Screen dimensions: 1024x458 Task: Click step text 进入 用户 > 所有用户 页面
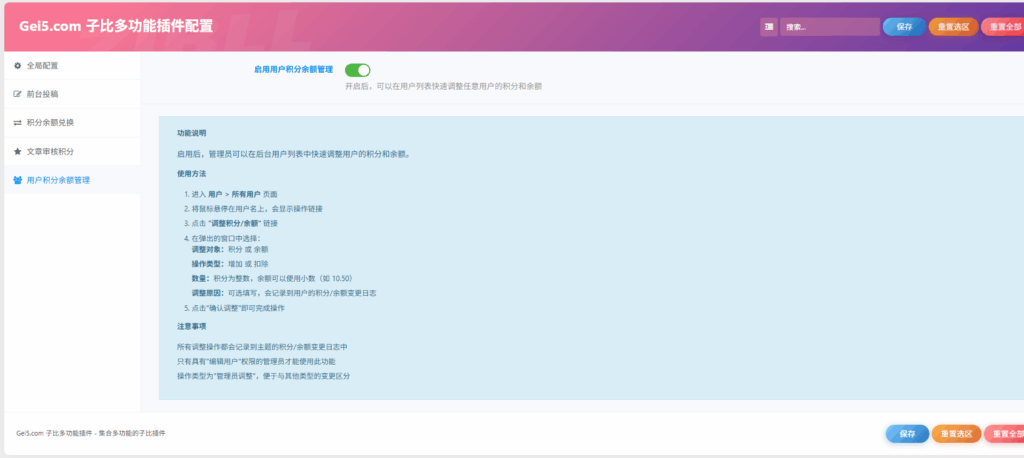(x=234, y=194)
